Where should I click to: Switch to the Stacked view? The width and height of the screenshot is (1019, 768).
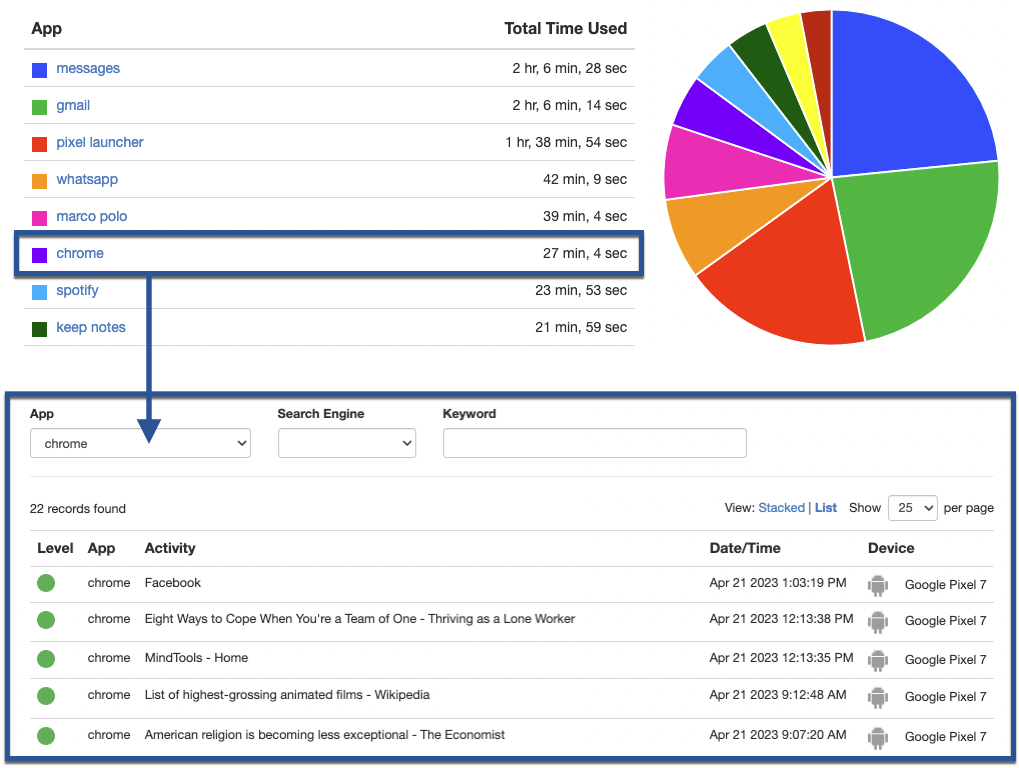point(781,508)
